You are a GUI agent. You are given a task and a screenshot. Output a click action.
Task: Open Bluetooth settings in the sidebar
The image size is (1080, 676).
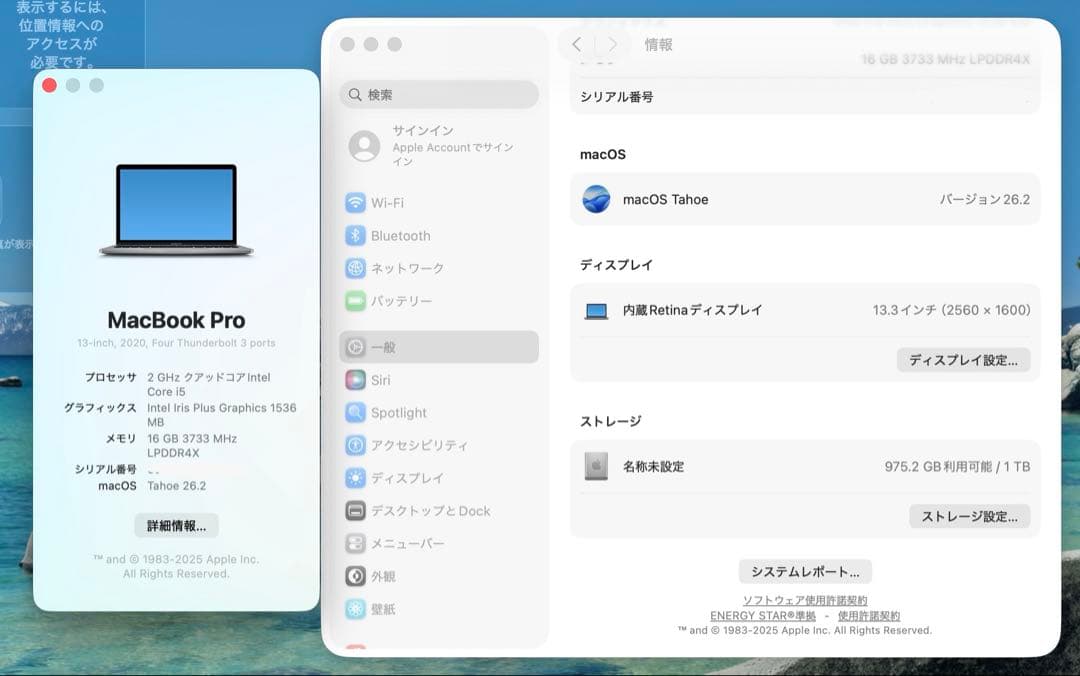tap(439, 236)
